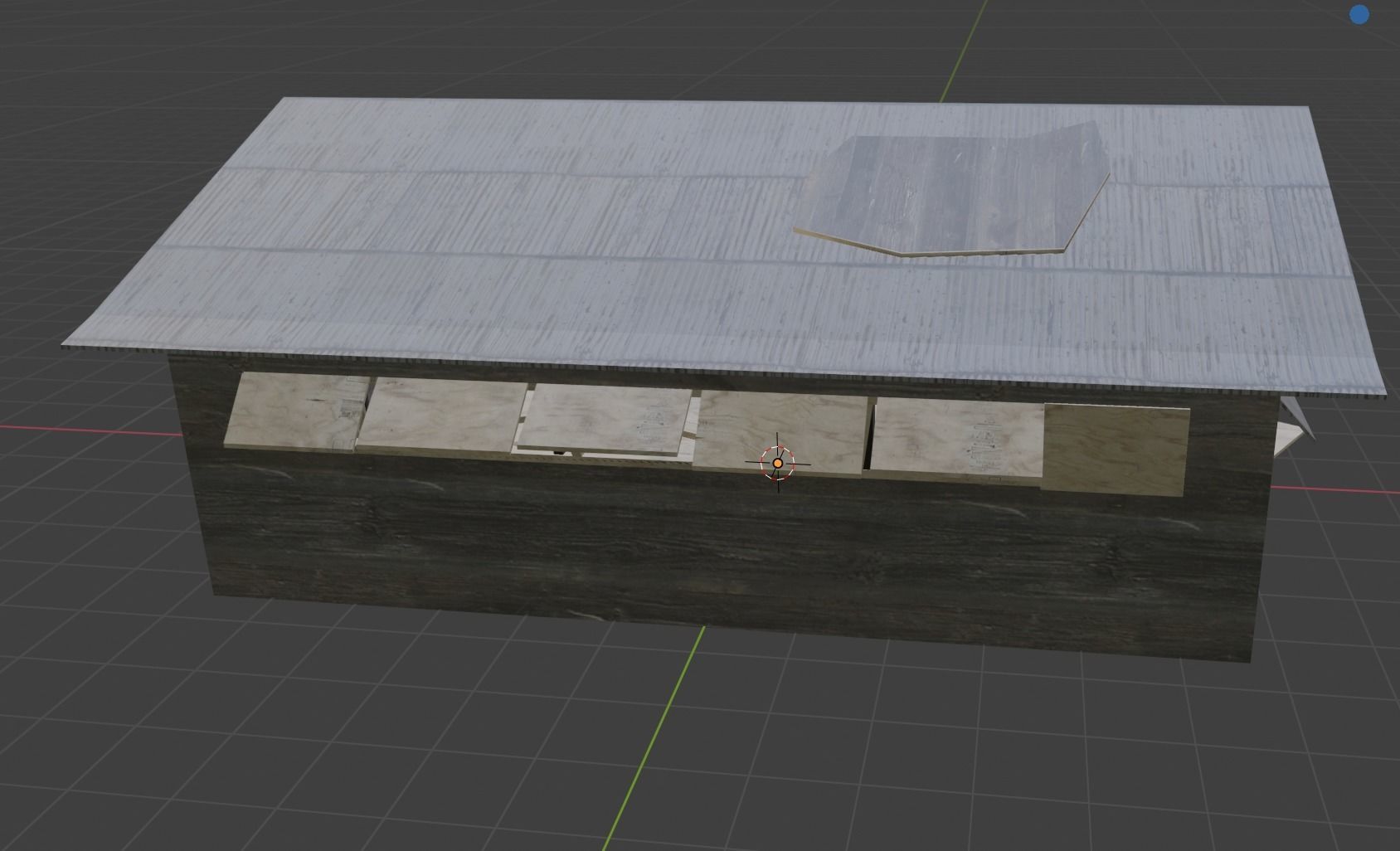Select the darker plywood window board at the right end of the row
This screenshot has width=1400, height=851.
point(1115,450)
